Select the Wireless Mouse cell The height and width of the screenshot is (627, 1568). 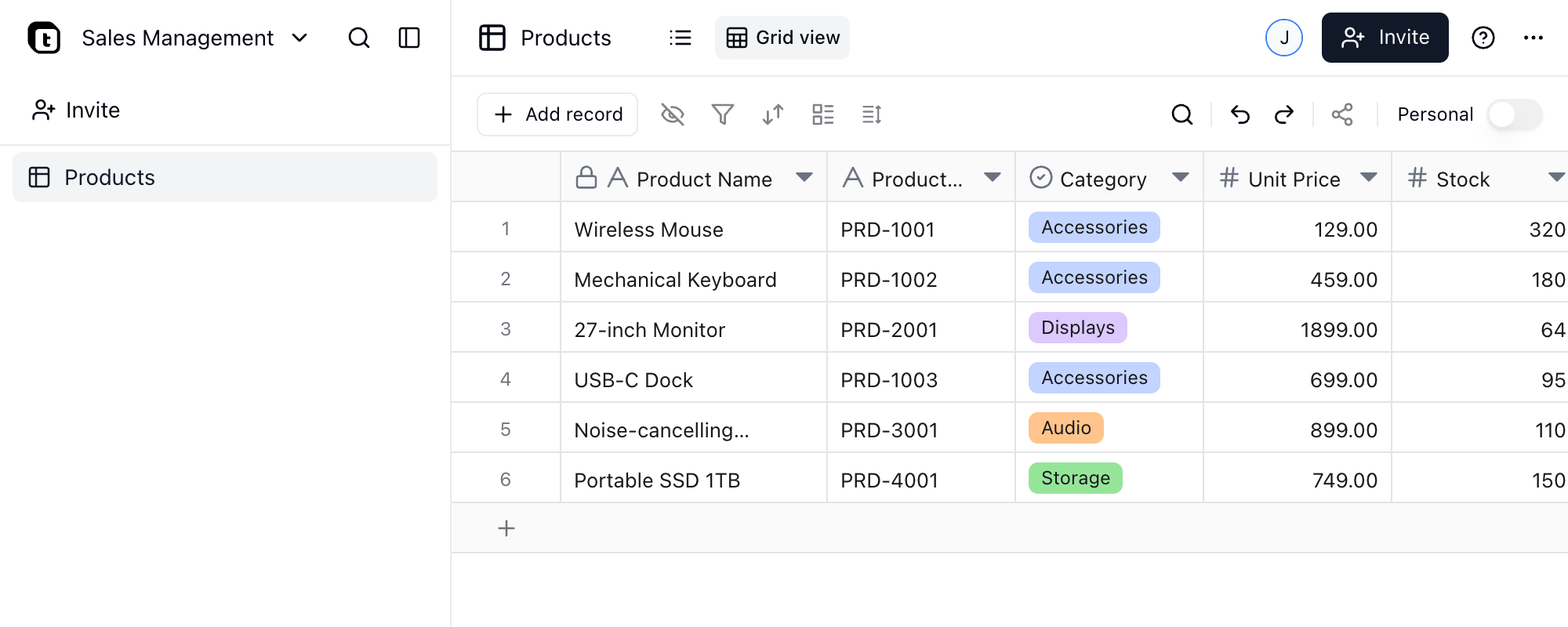694,227
